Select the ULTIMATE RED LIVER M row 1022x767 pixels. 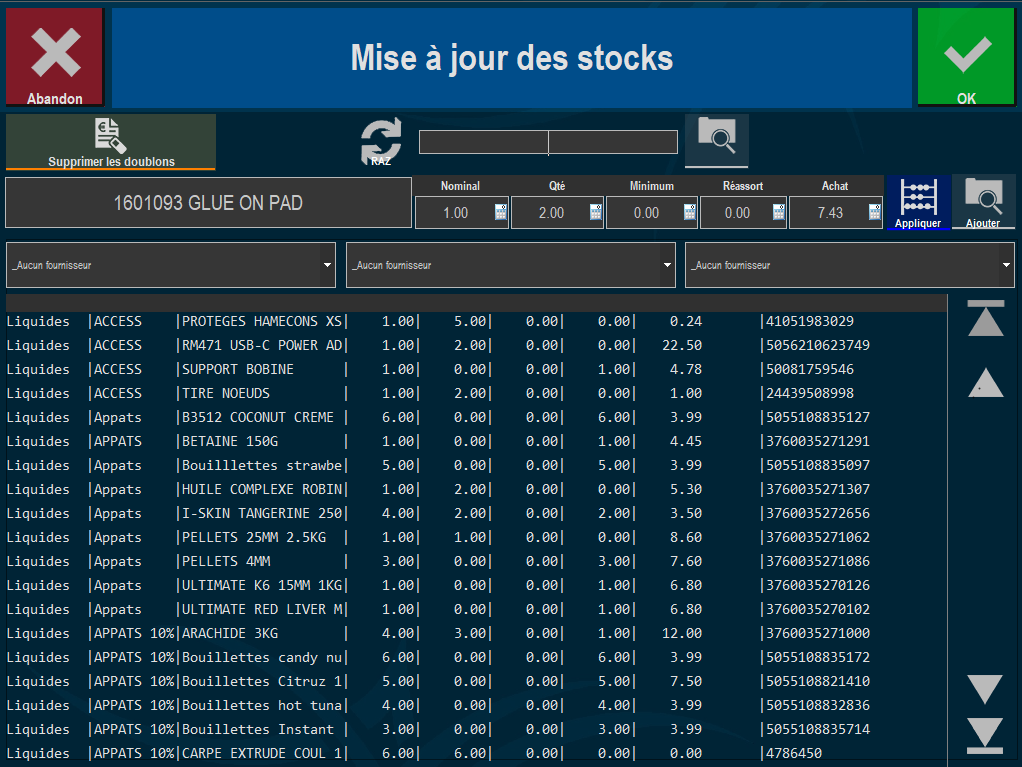pyautogui.click(x=476, y=609)
